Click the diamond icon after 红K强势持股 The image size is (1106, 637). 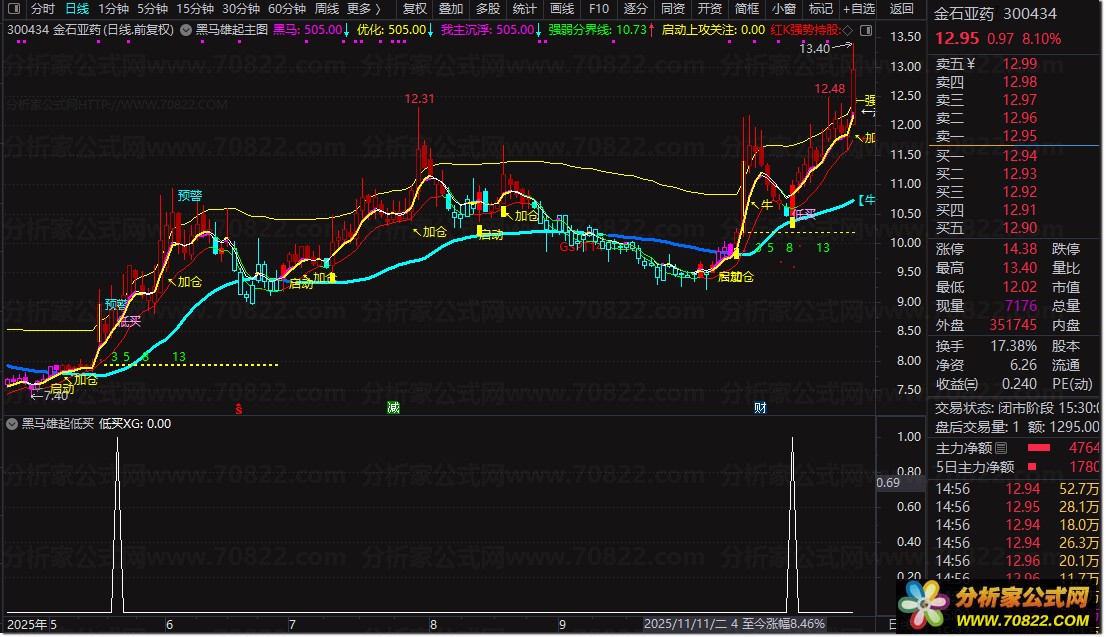coord(848,30)
